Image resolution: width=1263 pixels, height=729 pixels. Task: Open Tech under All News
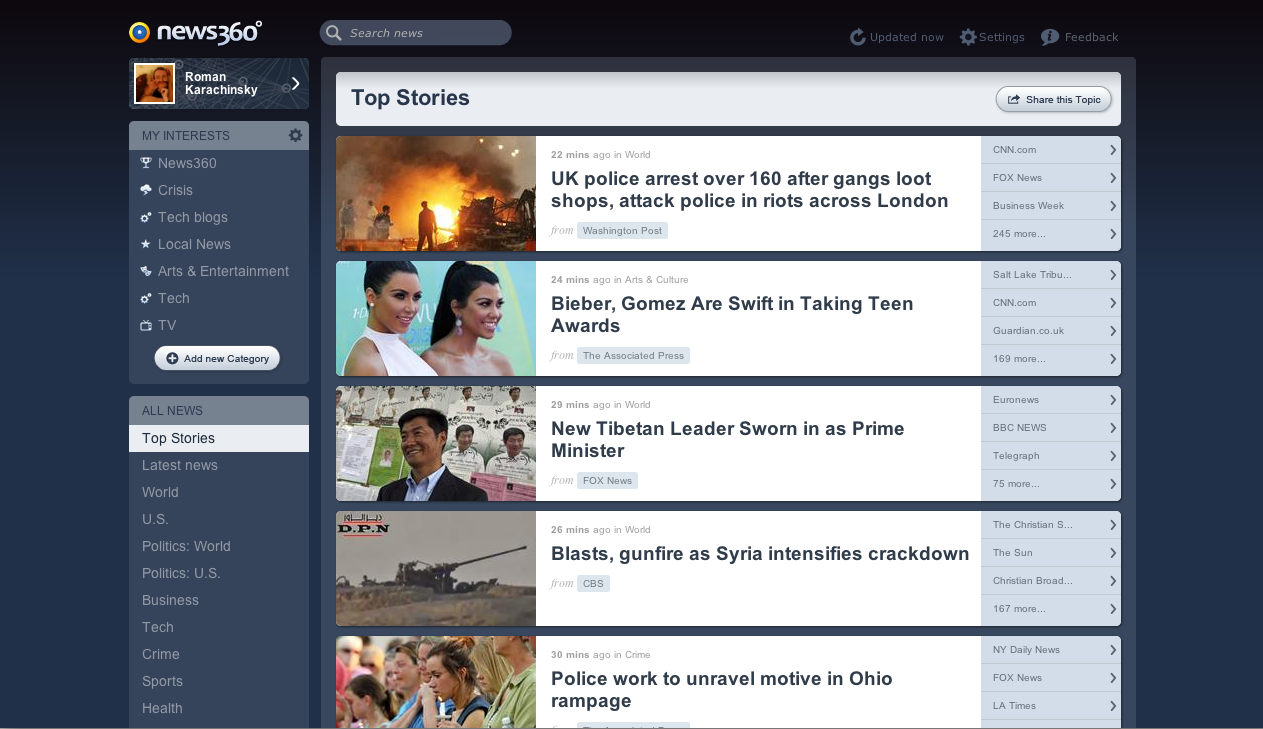pyautogui.click(x=219, y=627)
